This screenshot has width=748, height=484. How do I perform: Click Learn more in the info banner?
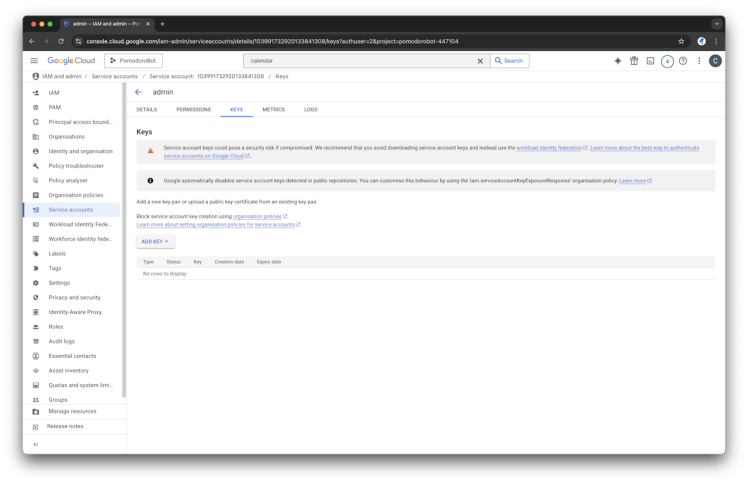[x=635, y=181]
